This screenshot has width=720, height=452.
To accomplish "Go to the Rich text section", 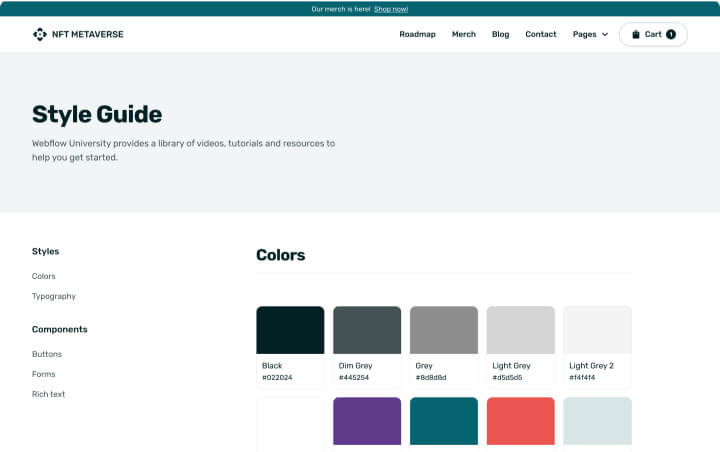I will pos(48,394).
